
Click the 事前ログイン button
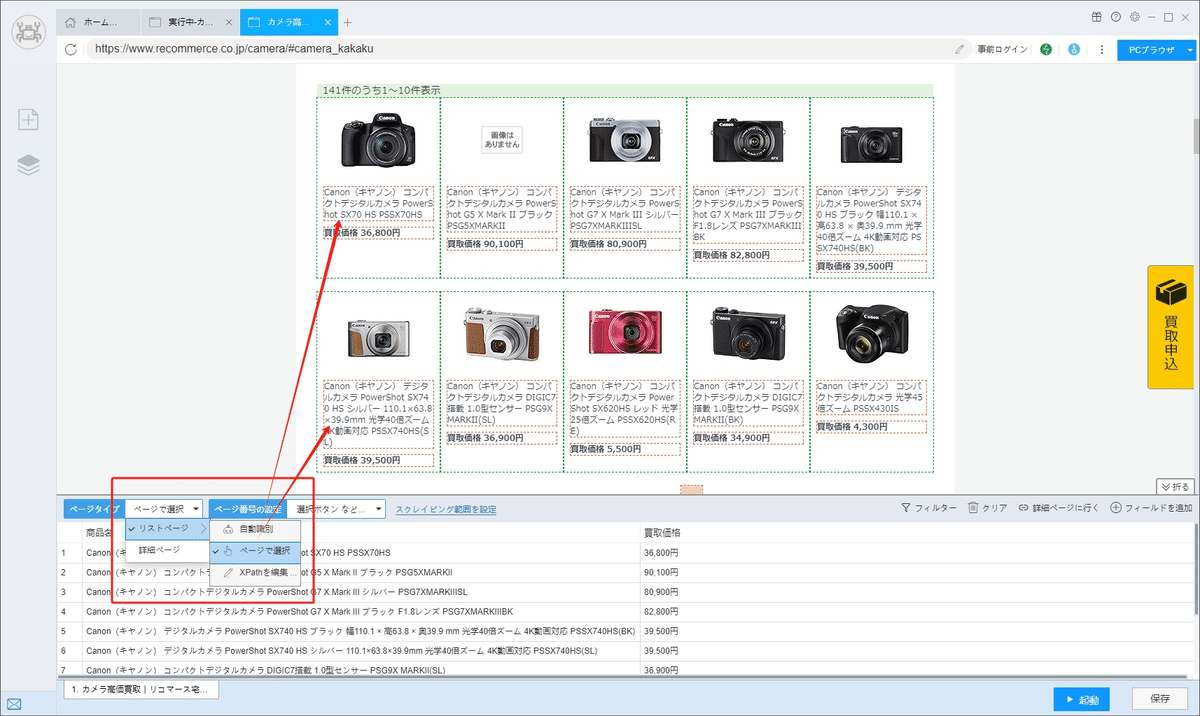[x=1001, y=49]
